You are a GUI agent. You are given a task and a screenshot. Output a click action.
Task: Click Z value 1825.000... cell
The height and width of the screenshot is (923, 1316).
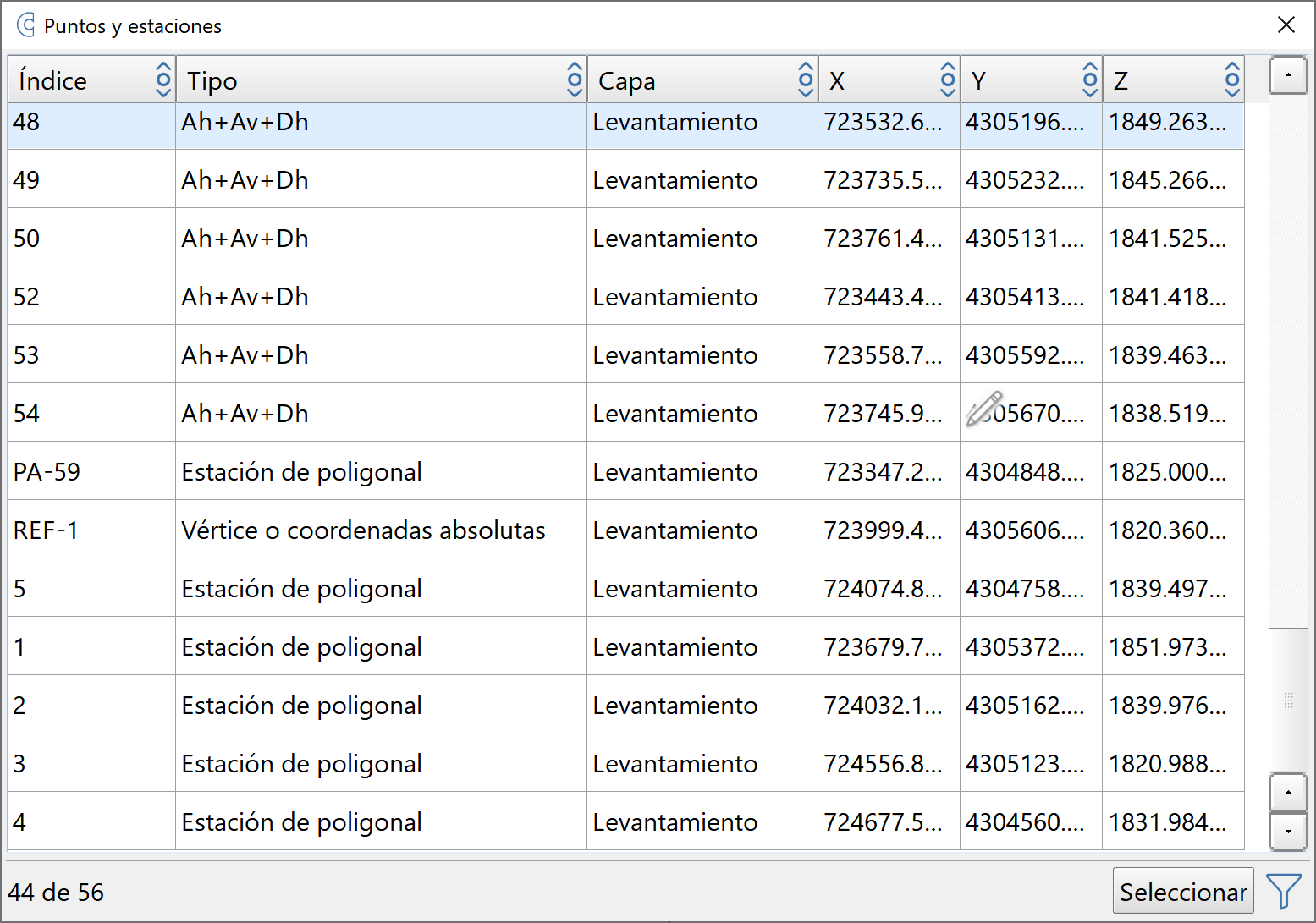coord(1173,471)
